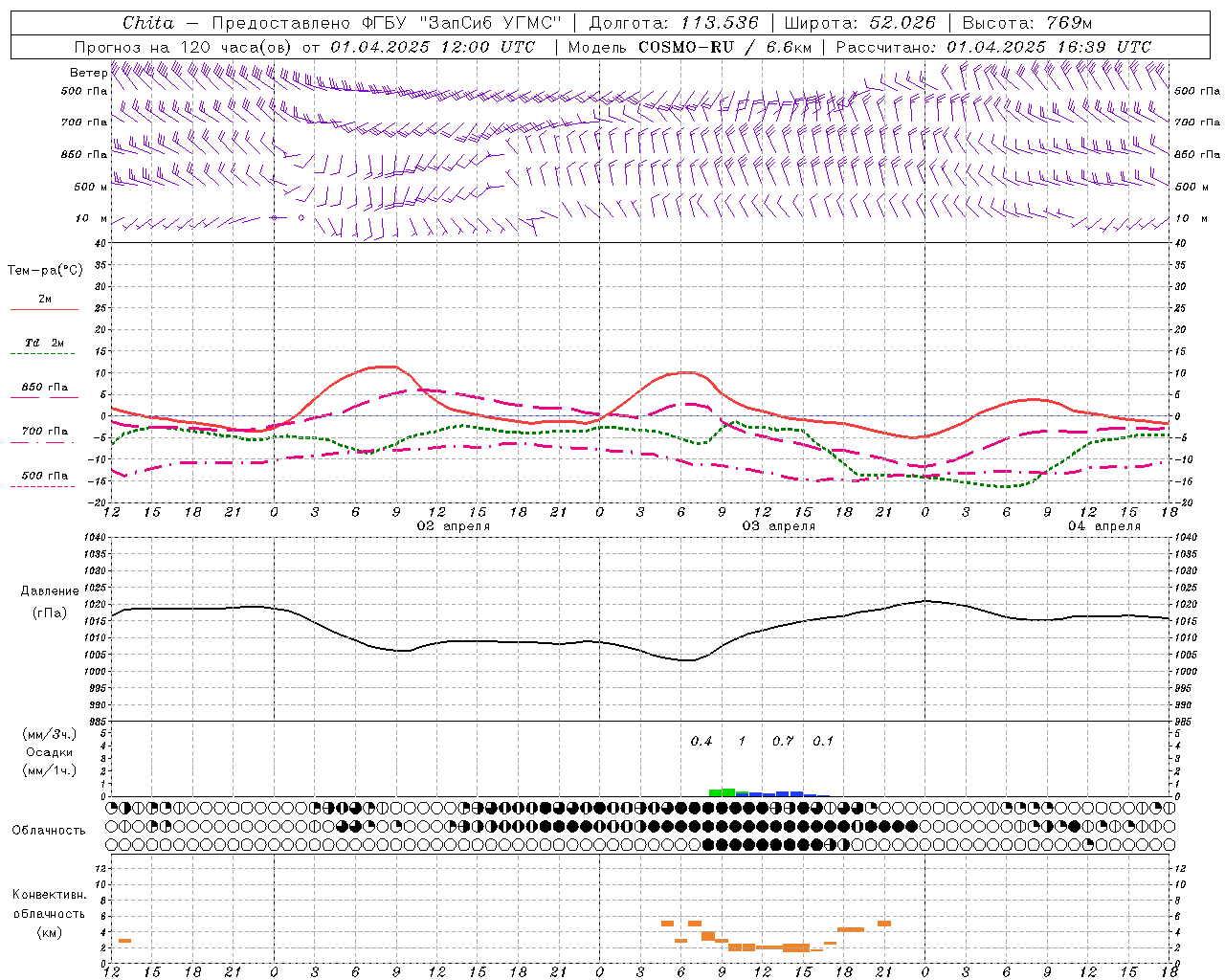Click the "0.7" precipitation amount value
Screen dimensions: 1225x980
coord(783,742)
